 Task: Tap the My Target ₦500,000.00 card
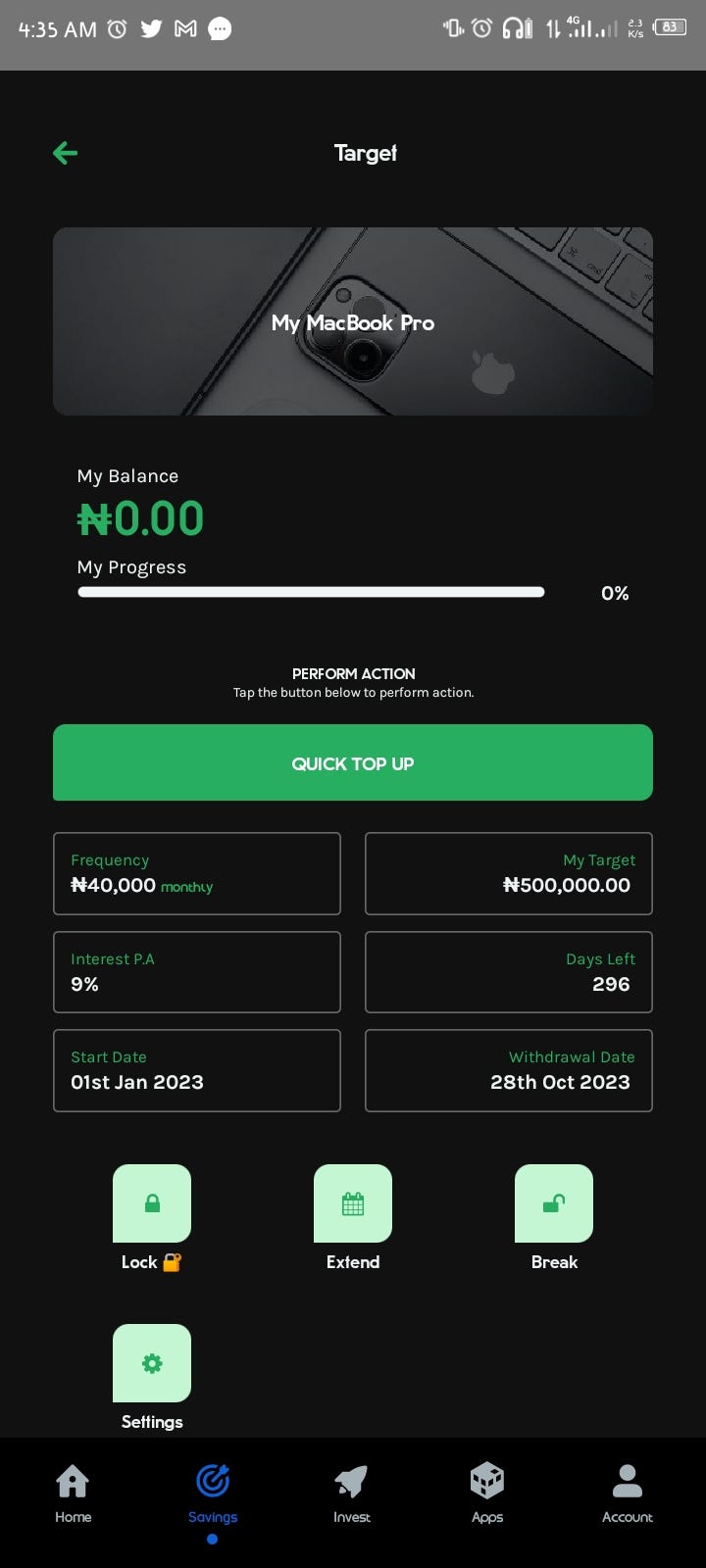(x=509, y=873)
